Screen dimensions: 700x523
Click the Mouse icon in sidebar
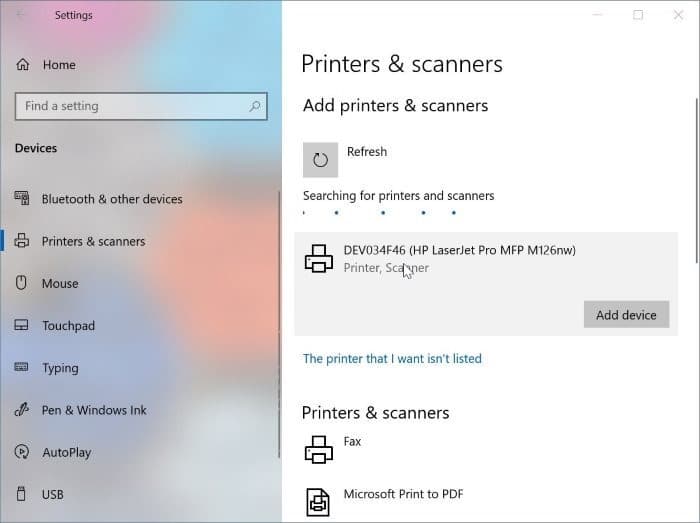click(21, 282)
